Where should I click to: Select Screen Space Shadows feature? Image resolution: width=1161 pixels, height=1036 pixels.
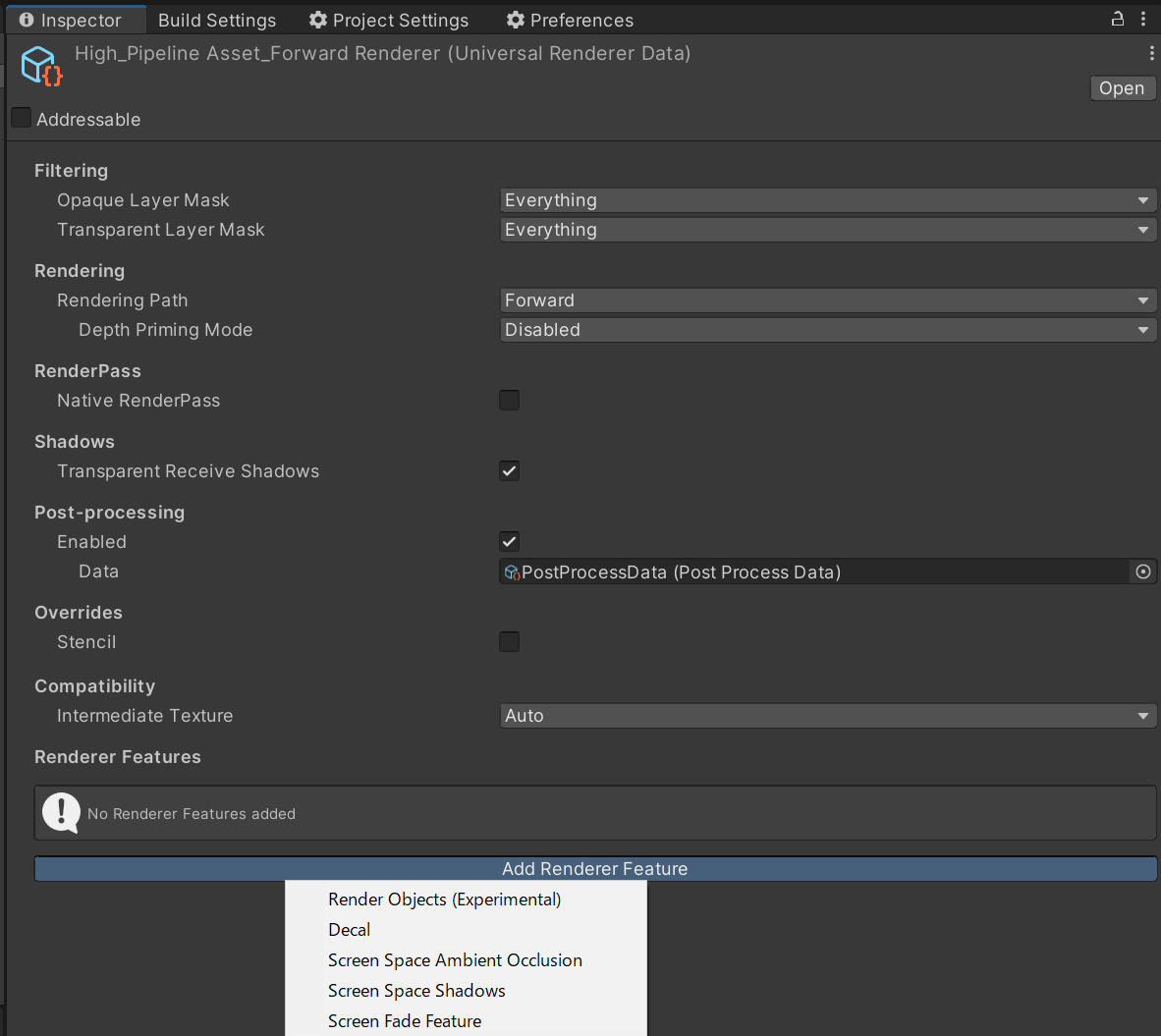pyautogui.click(x=466, y=990)
